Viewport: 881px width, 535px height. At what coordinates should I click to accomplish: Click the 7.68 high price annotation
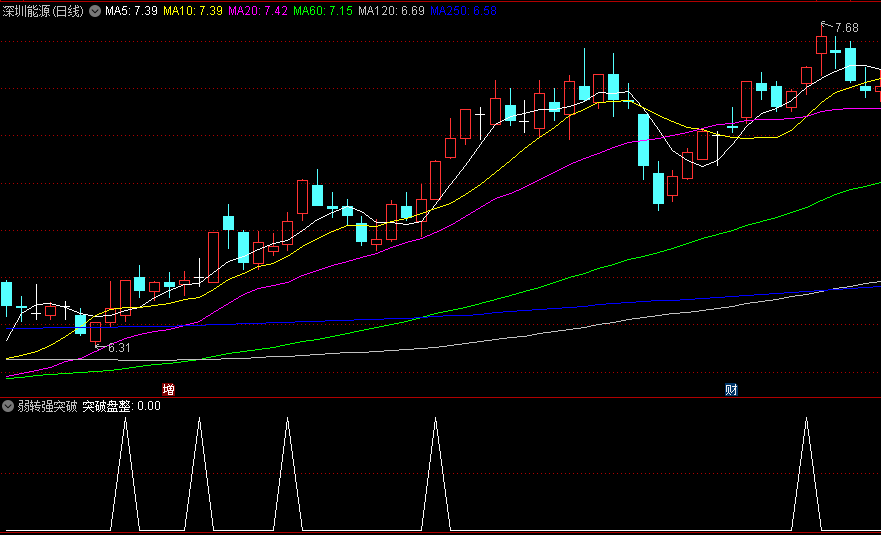tap(846, 28)
